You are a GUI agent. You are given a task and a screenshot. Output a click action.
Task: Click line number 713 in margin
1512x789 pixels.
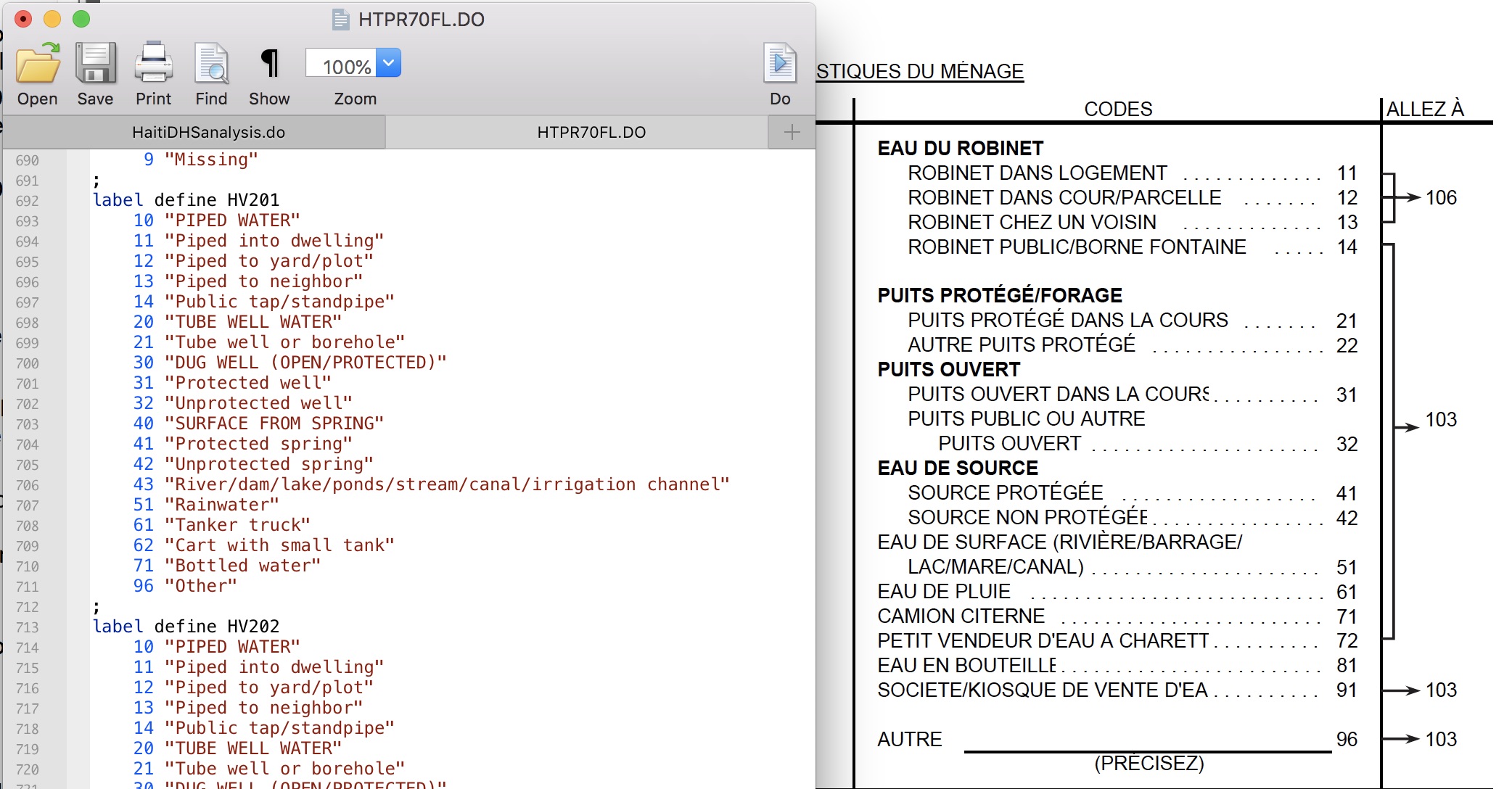(x=28, y=627)
